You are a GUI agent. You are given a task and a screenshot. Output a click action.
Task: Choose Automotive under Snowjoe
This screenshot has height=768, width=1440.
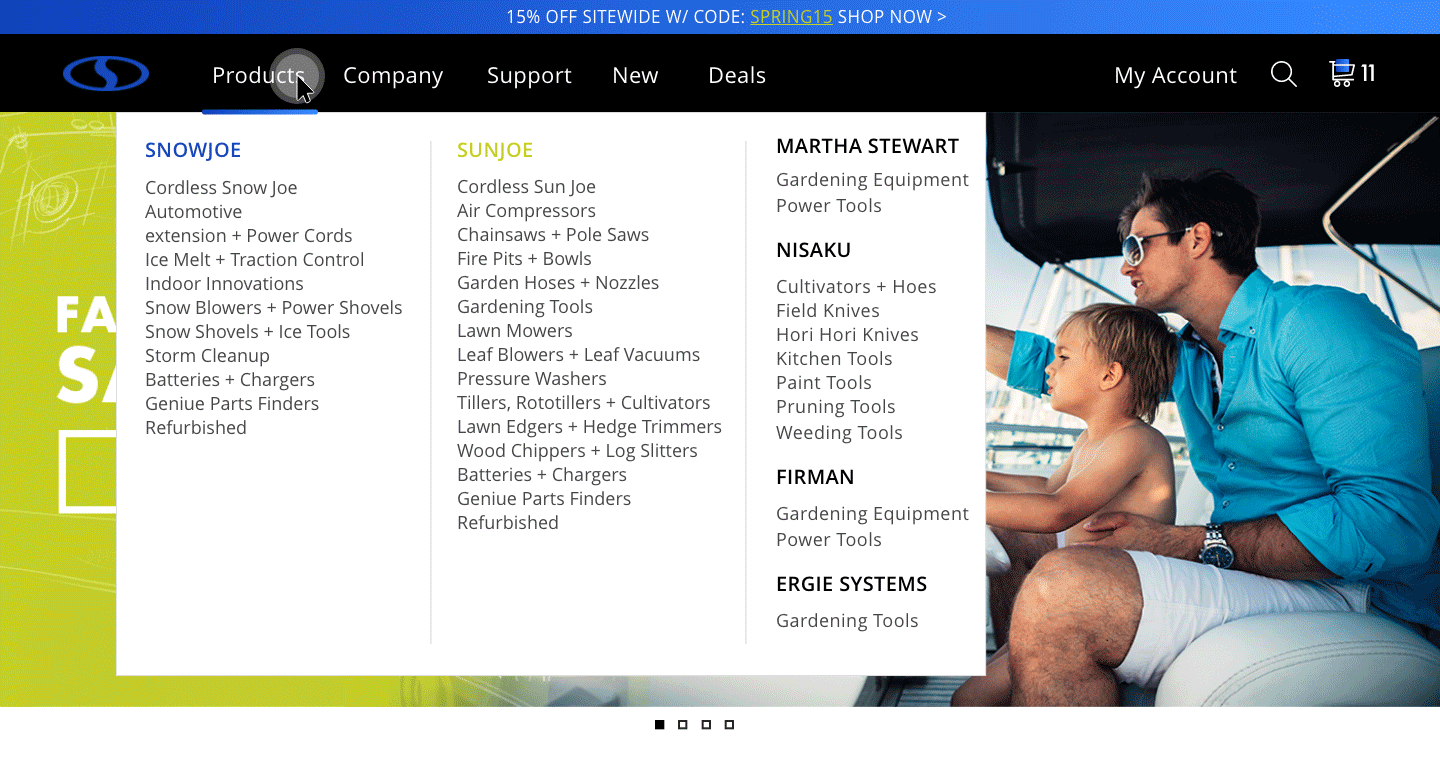point(193,212)
